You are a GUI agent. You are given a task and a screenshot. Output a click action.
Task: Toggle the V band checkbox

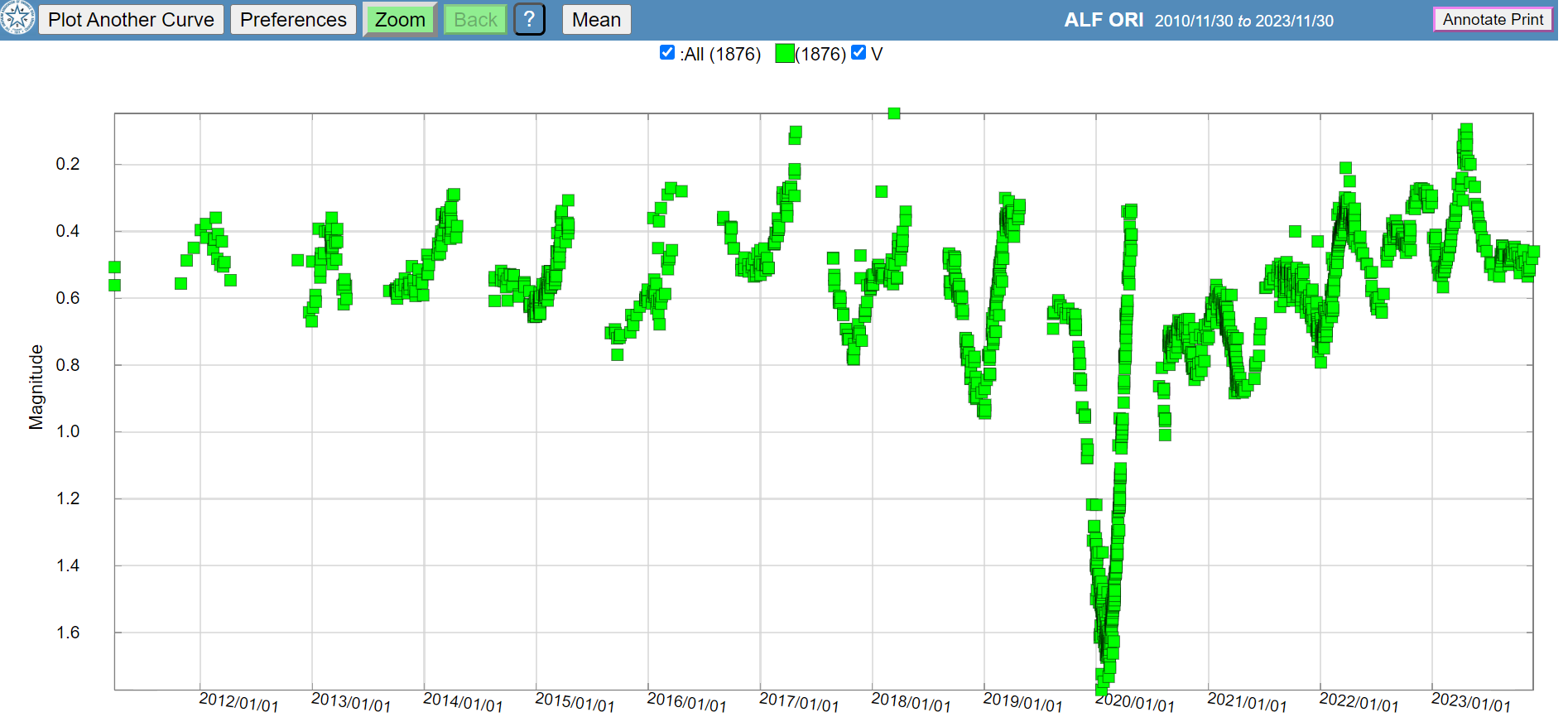[x=859, y=53]
